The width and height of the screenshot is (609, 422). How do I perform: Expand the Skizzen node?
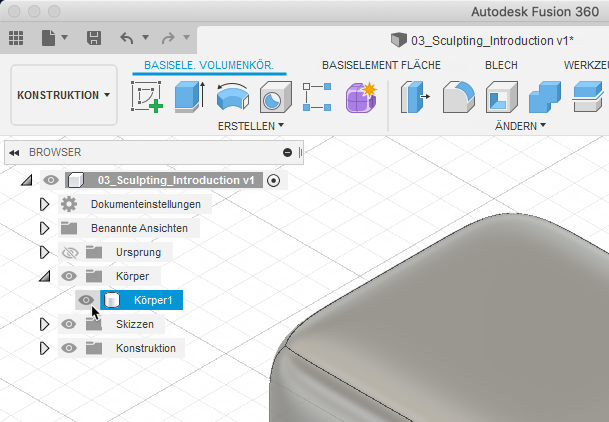(45, 324)
